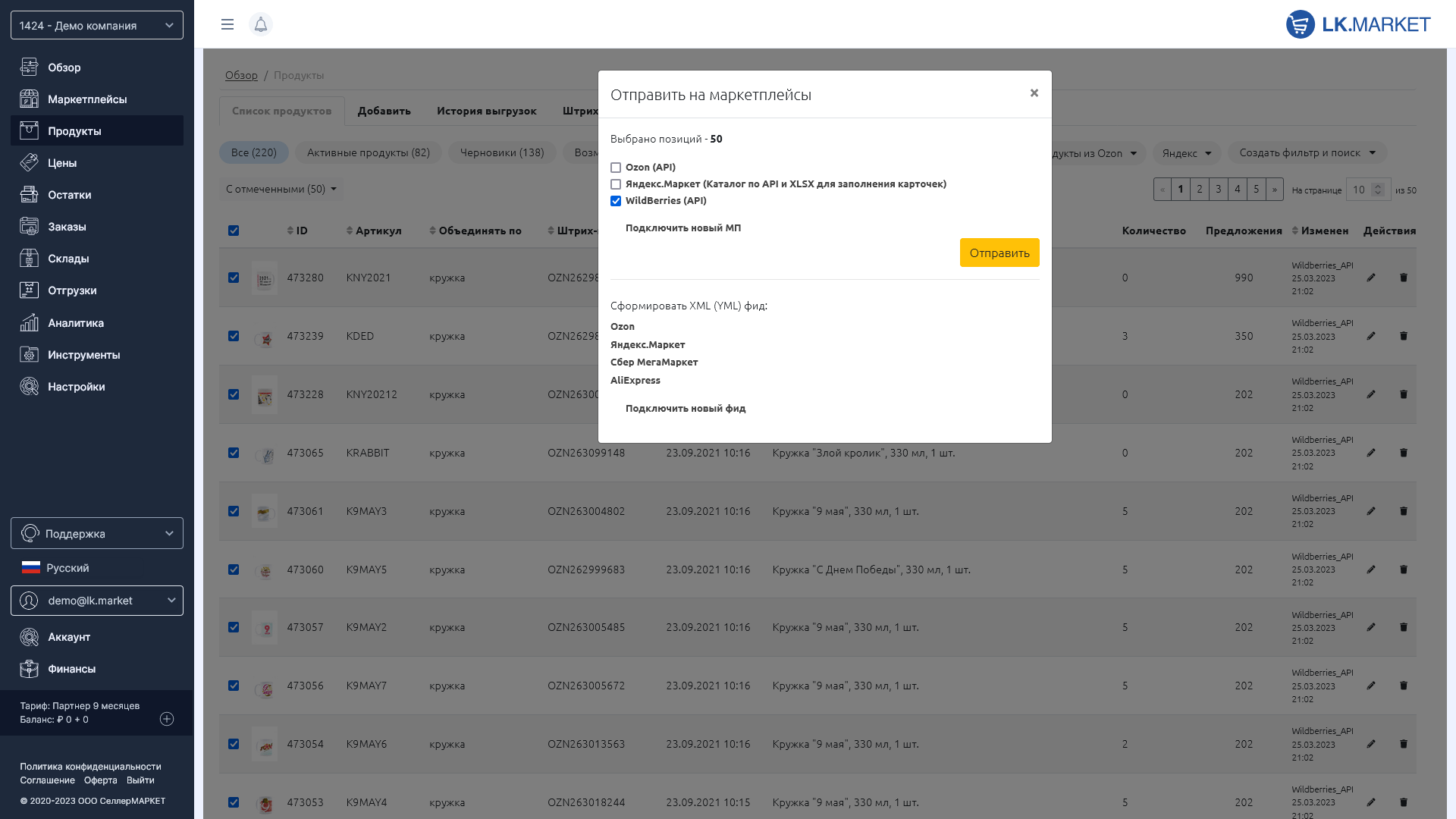1456x819 pixels.
Task: Delete product 473239 with trash icon
Action: (x=1403, y=336)
